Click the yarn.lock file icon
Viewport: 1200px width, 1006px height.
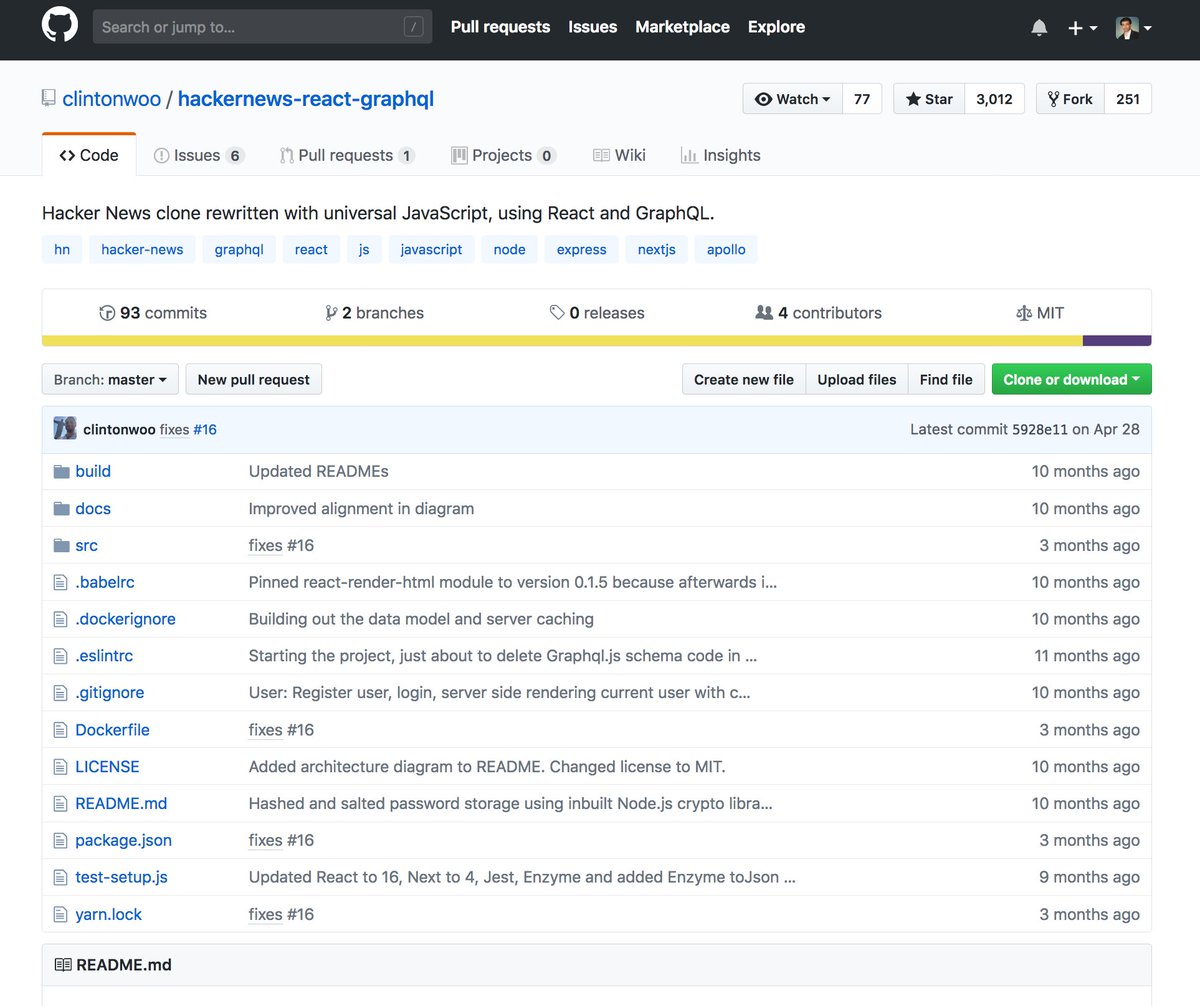(60, 914)
